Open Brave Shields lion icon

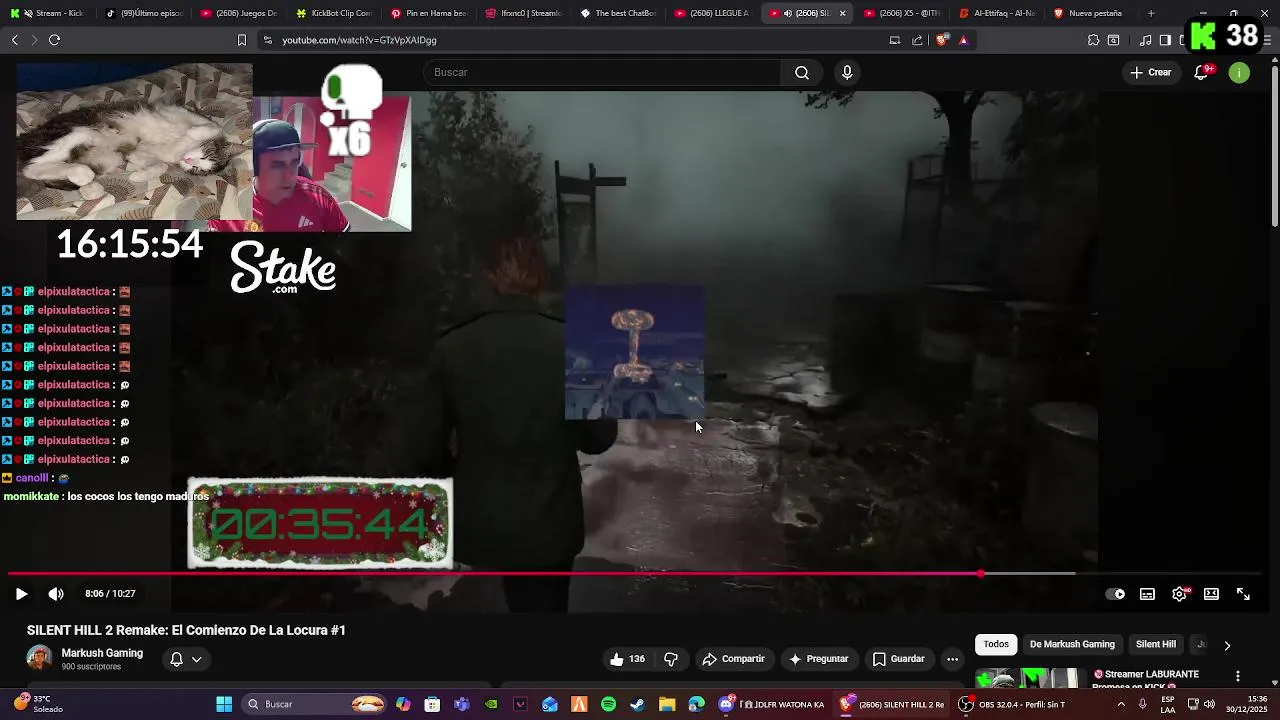point(942,40)
